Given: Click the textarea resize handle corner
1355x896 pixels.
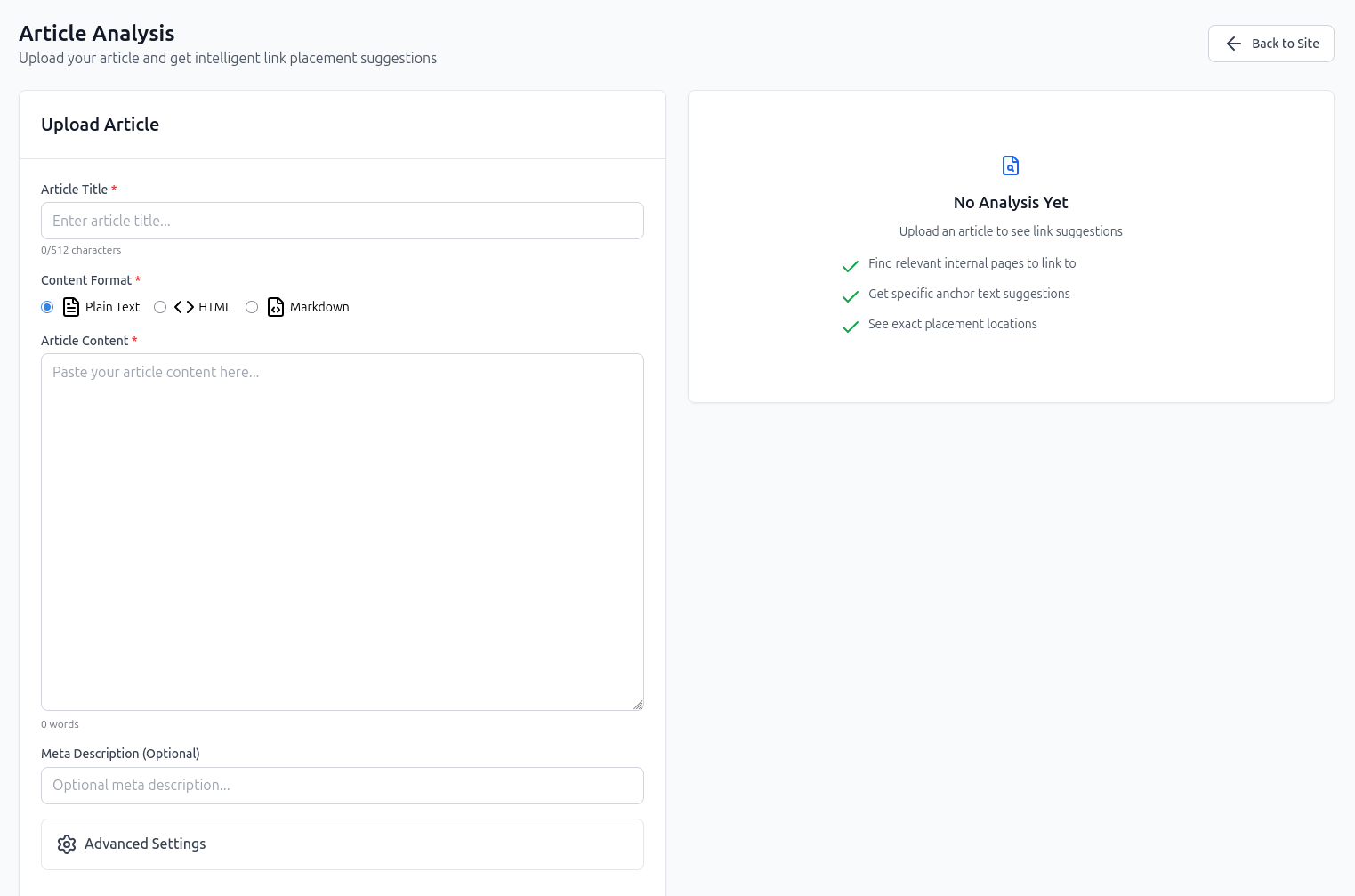Looking at the screenshot, I should tap(638, 705).
